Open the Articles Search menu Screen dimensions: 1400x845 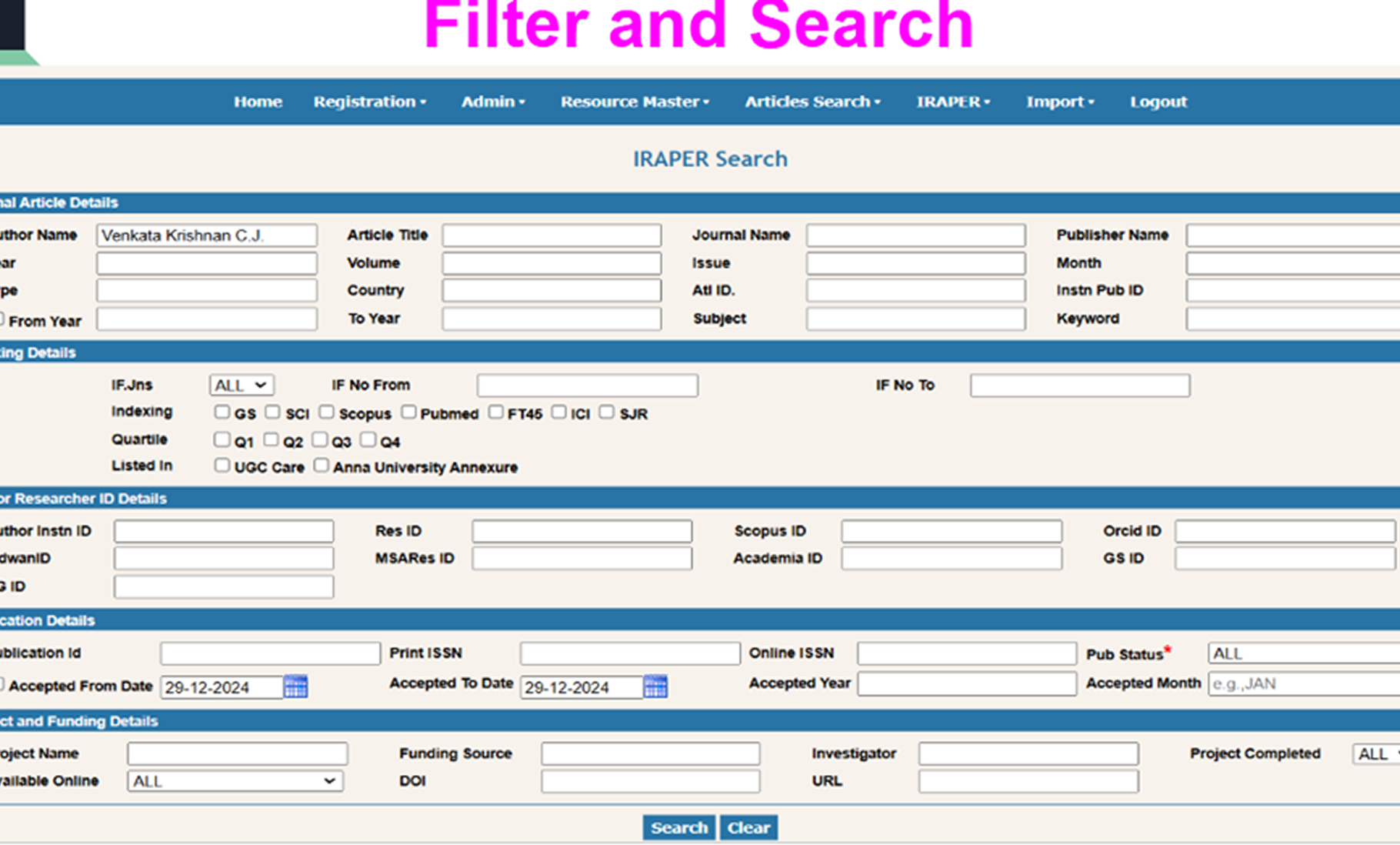click(x=812, y=102)
